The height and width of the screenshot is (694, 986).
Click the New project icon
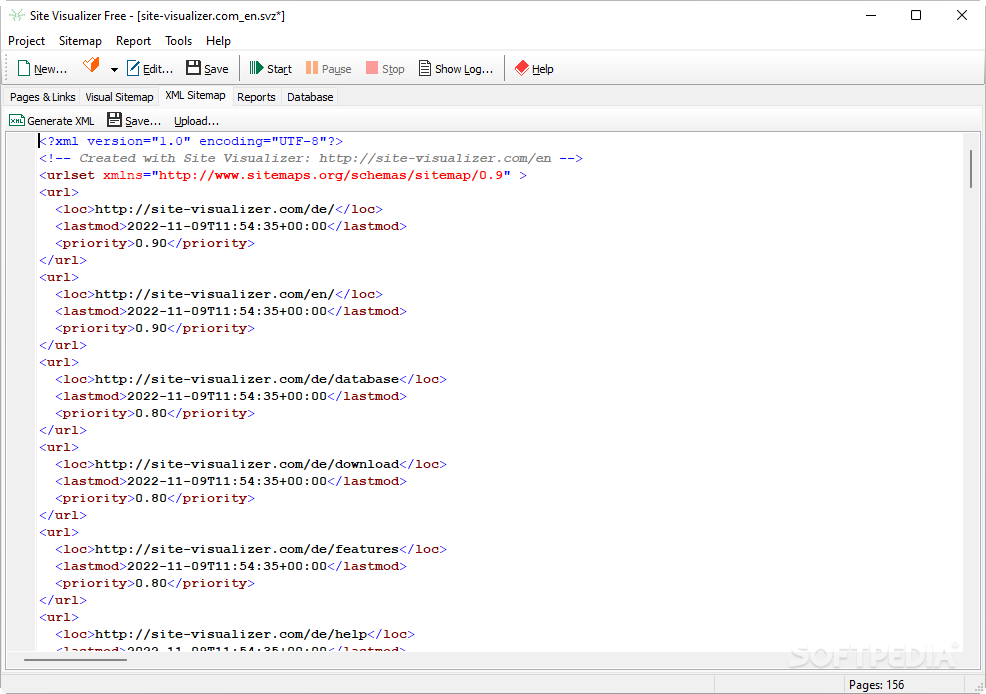(24, 69)
